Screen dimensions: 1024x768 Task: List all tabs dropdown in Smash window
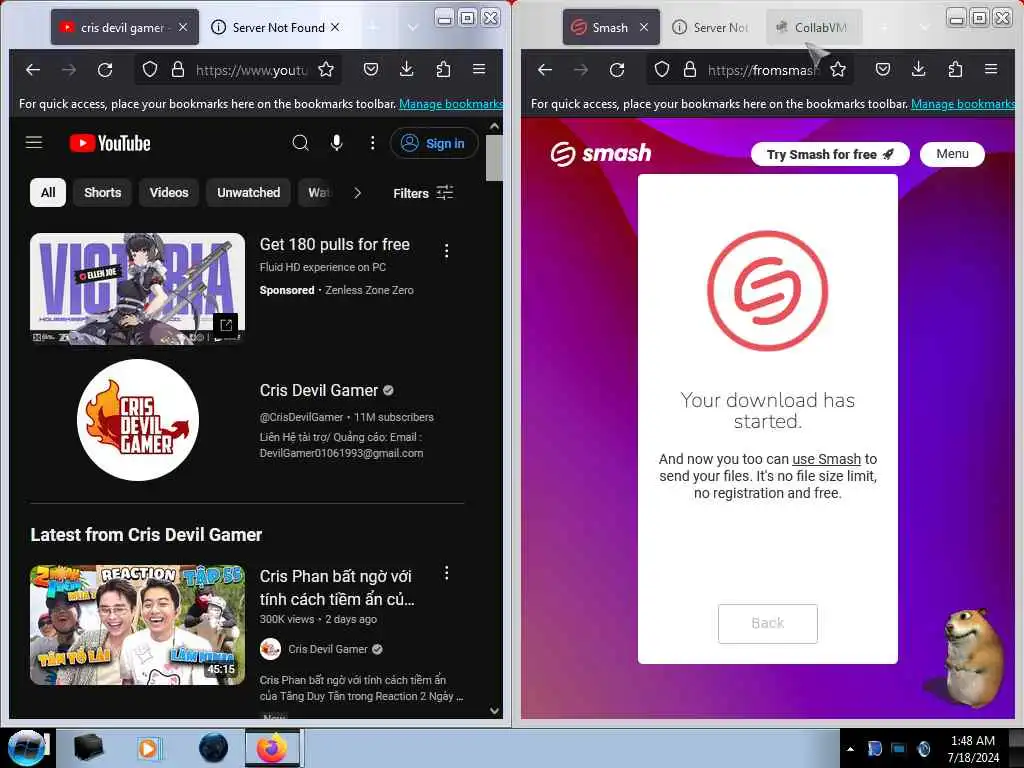(925, 27)
